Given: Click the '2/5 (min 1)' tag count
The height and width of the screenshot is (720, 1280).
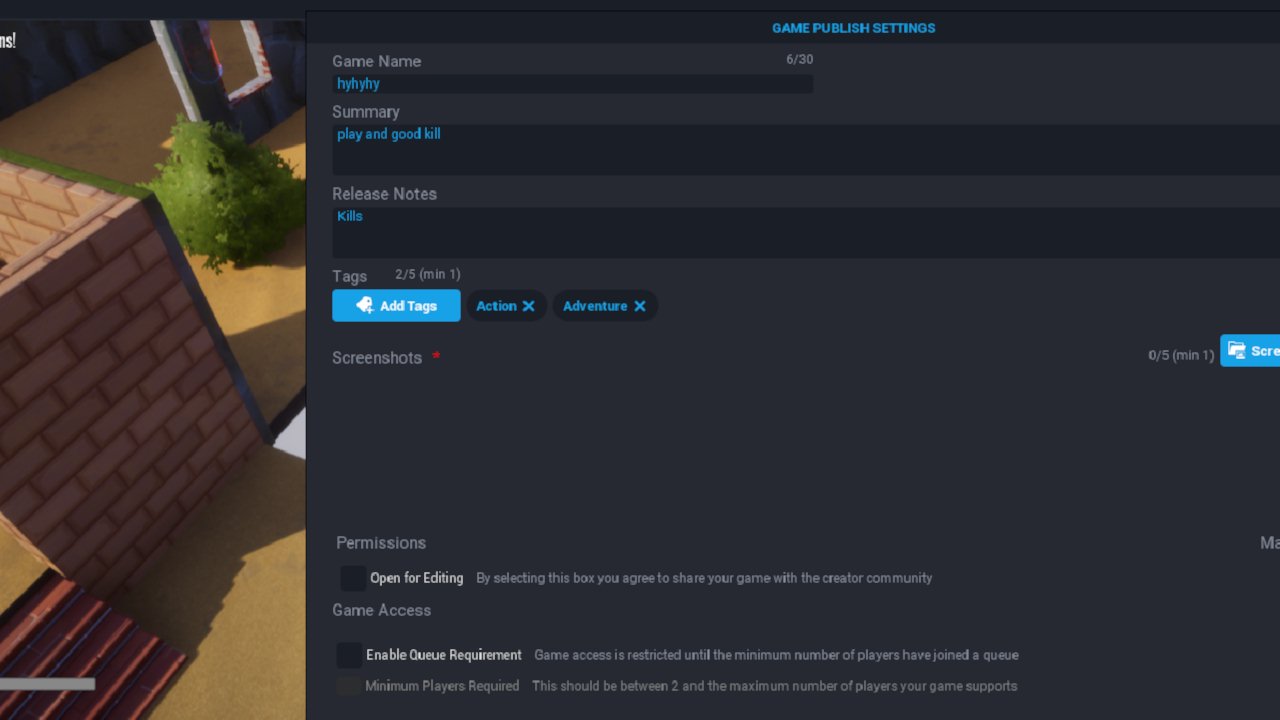Looking at the screenshot, I should (x=428, y=274).
